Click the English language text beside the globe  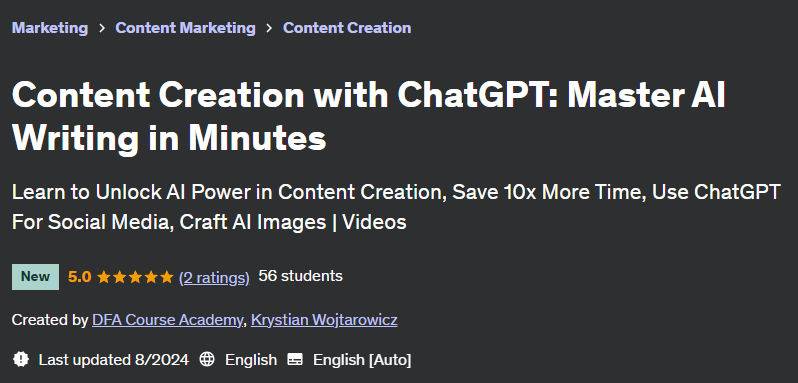251,360
